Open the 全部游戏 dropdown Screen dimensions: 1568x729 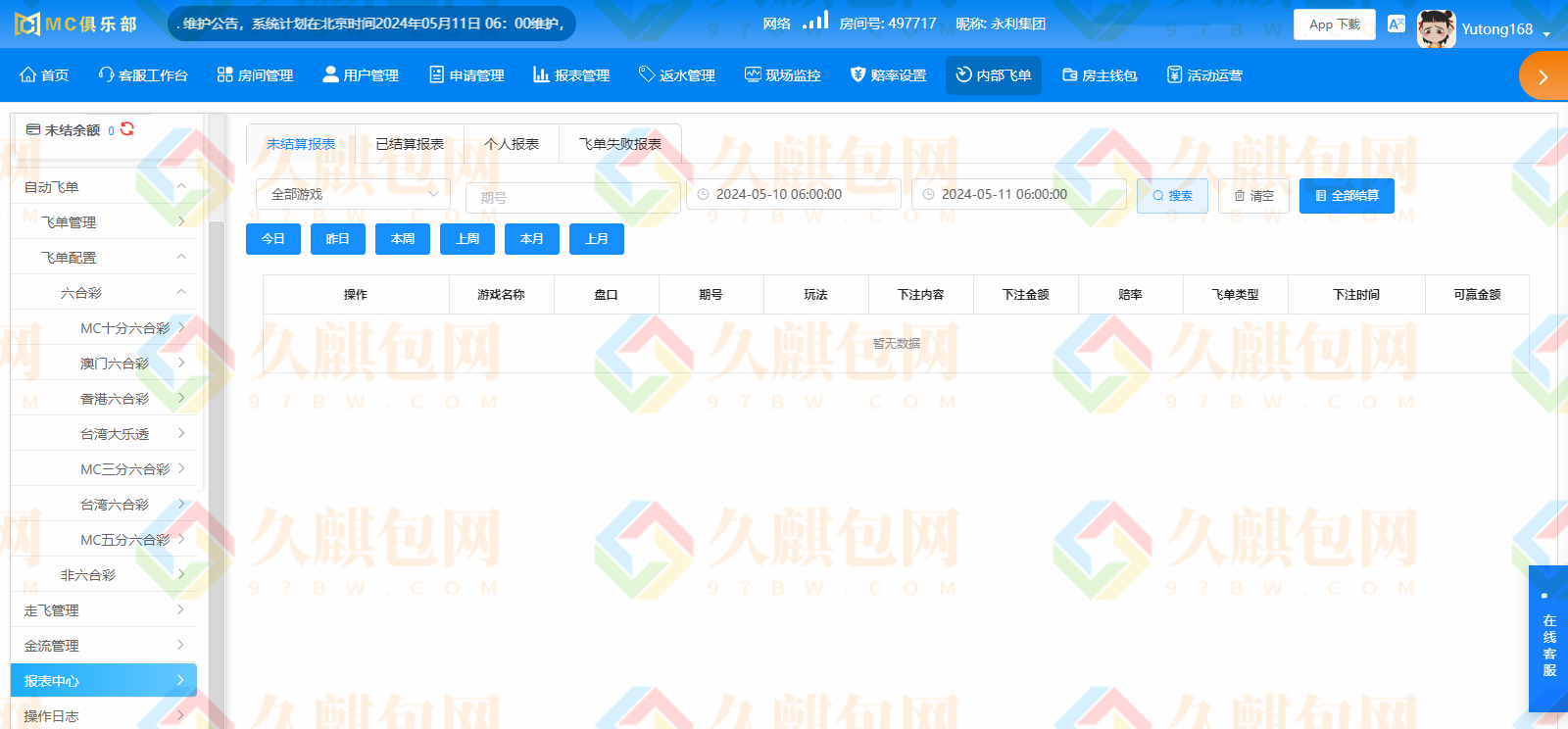tap(353, 194)
